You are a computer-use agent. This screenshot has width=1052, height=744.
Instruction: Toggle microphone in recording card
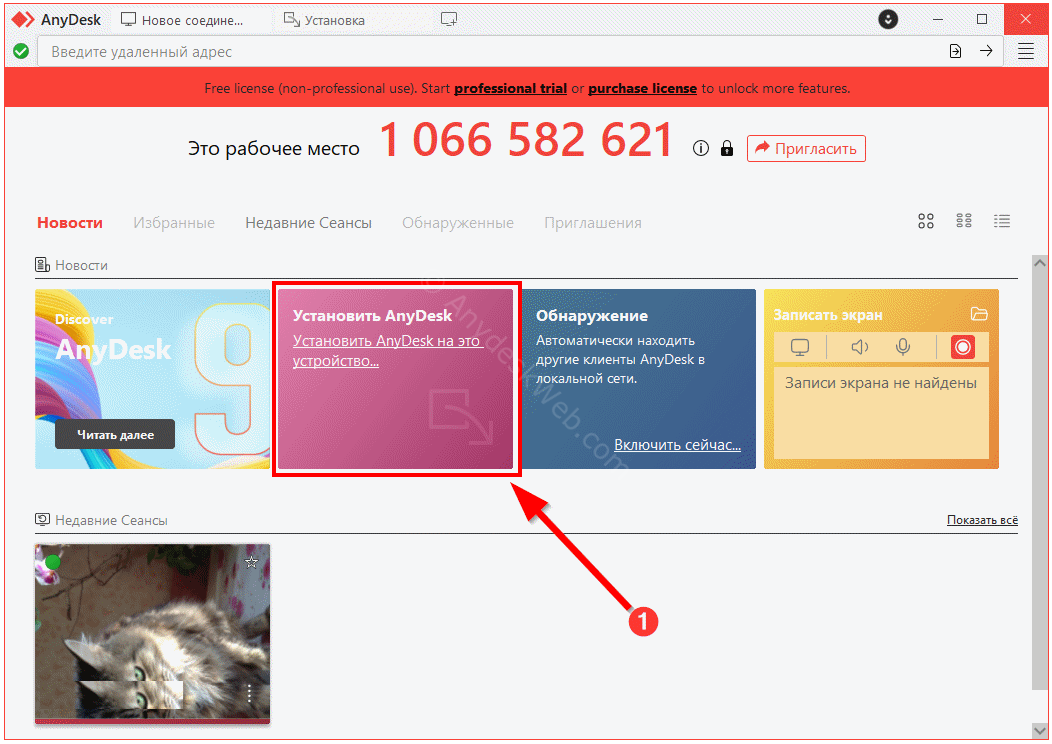coord(903,347)
